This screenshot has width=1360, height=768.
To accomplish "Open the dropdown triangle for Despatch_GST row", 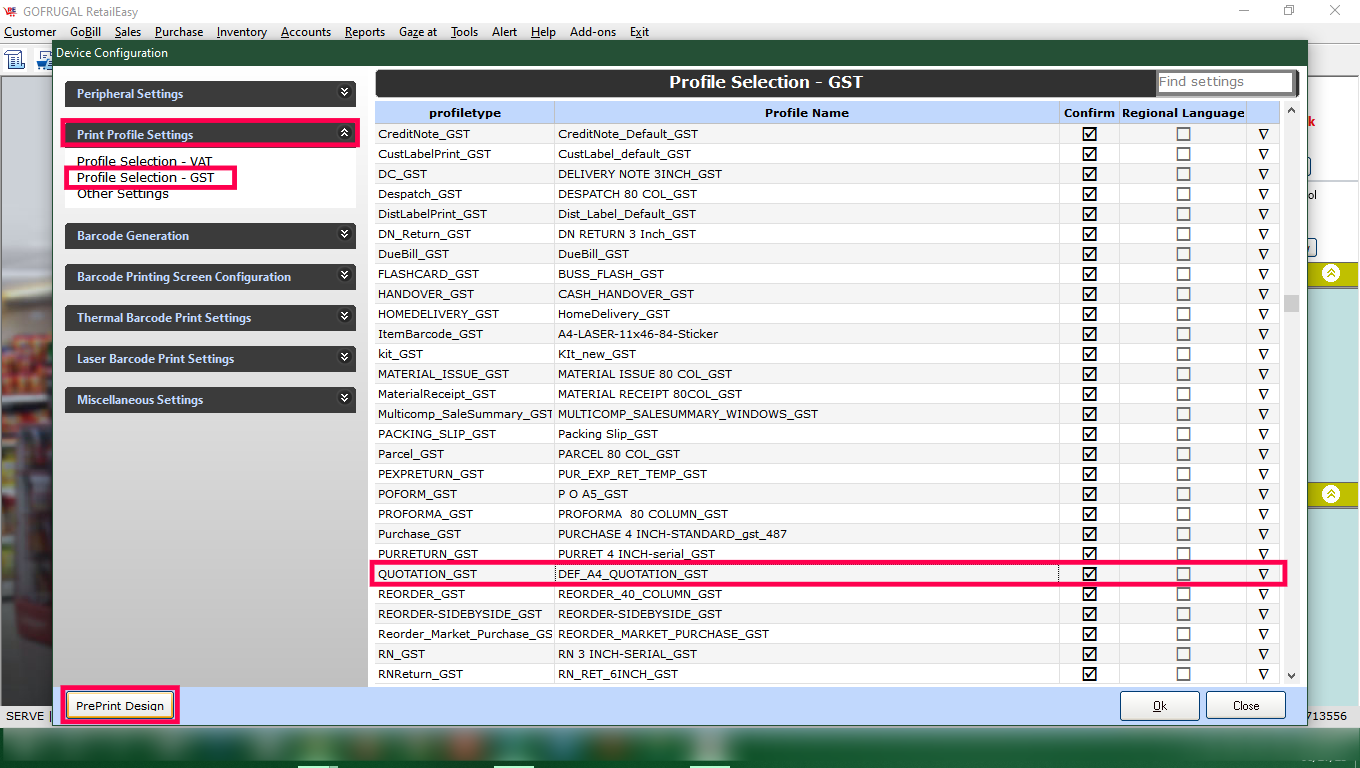I will point(1263,194).
